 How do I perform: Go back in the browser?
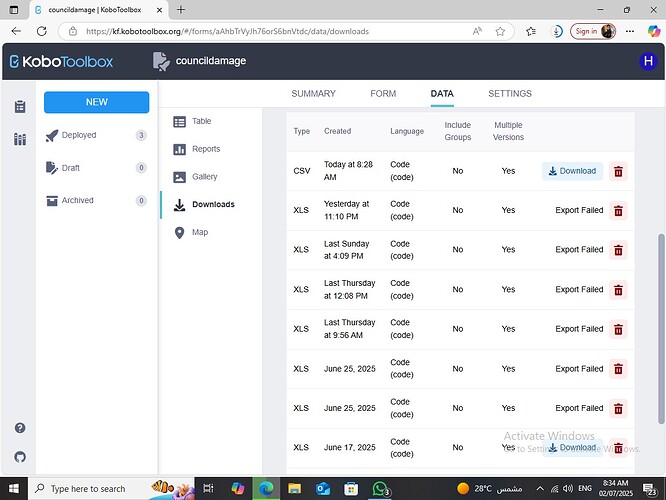(x=16, y=31)
